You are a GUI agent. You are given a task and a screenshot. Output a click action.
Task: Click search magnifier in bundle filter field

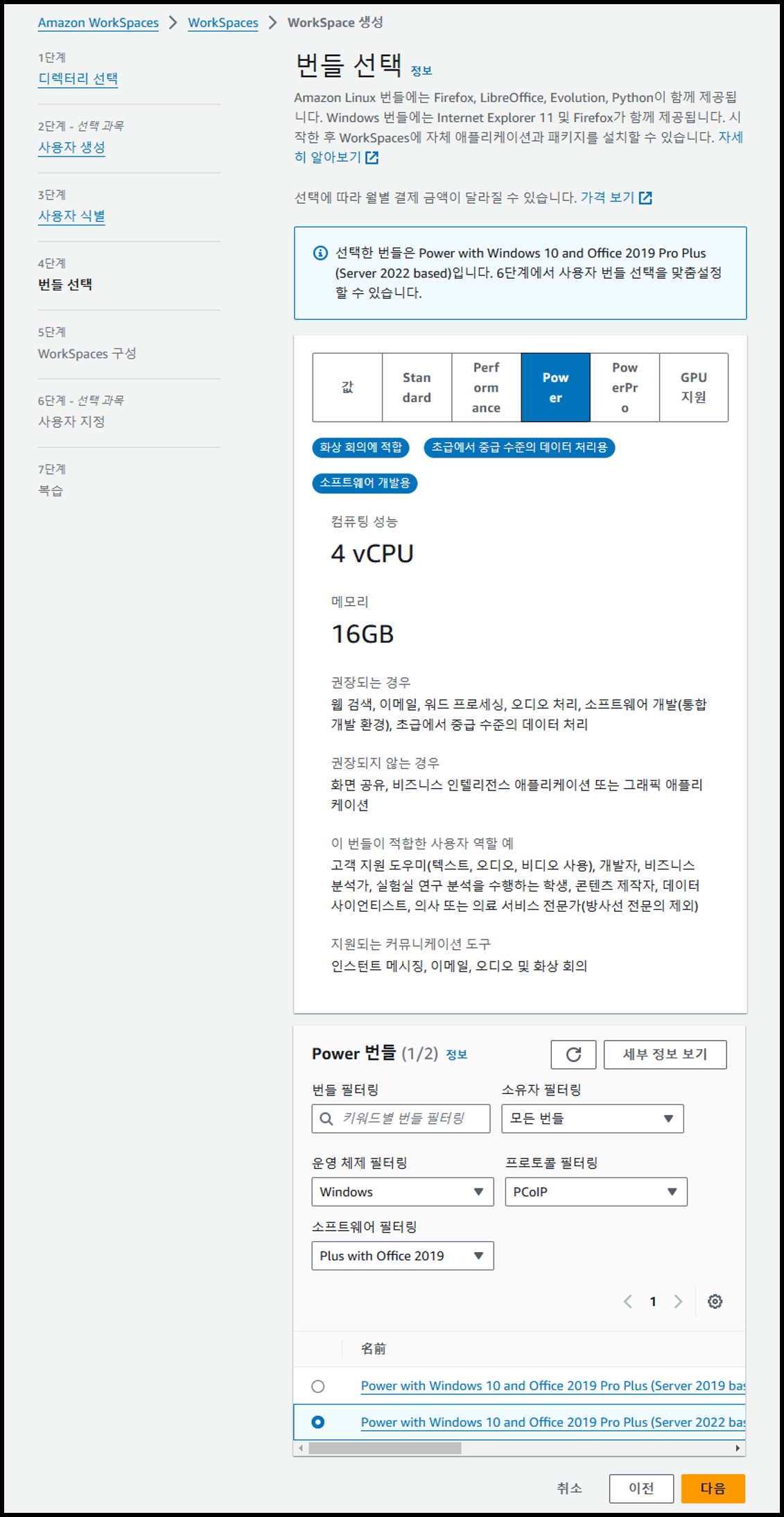coord(326,1118)
